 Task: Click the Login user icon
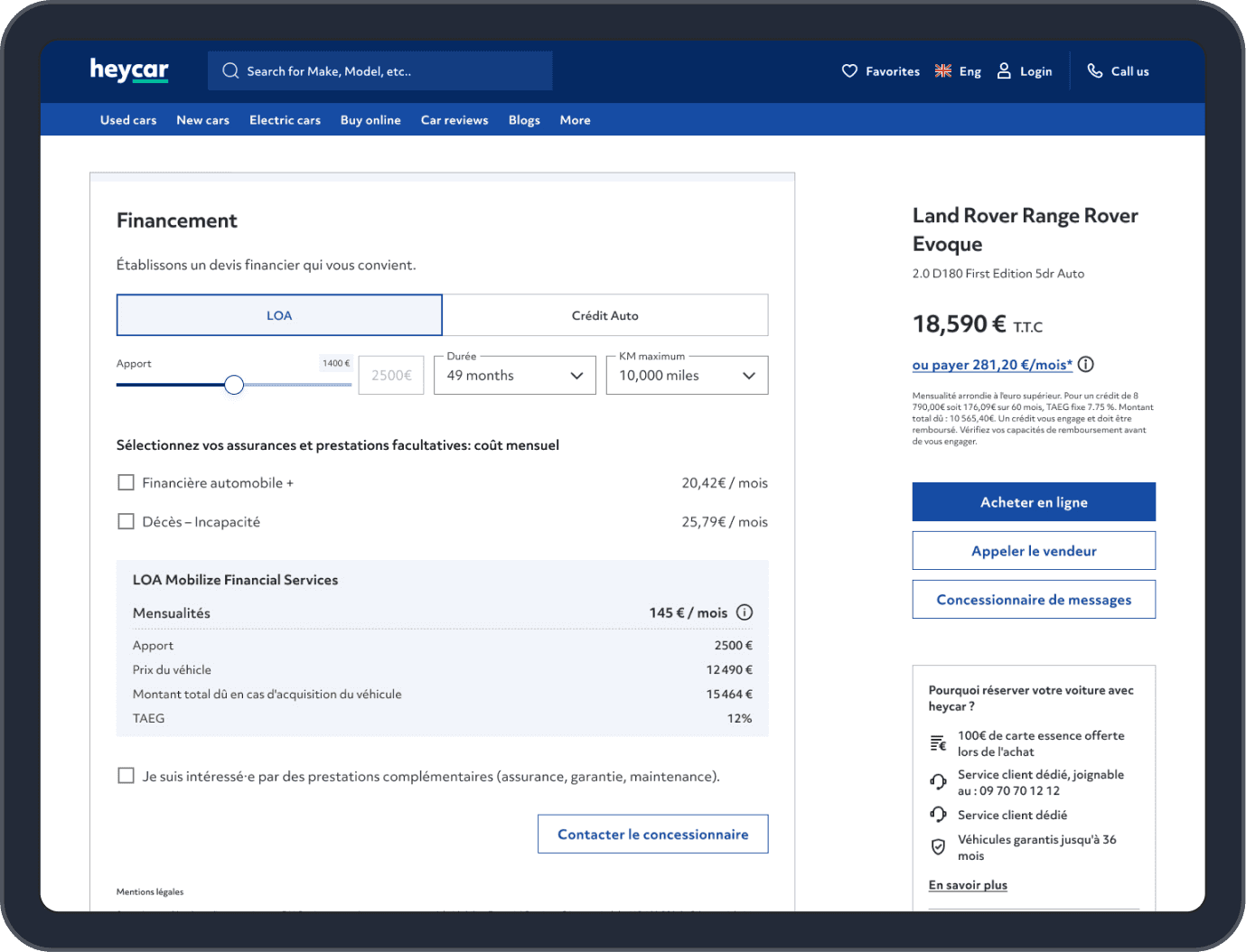coord(1004,71)
